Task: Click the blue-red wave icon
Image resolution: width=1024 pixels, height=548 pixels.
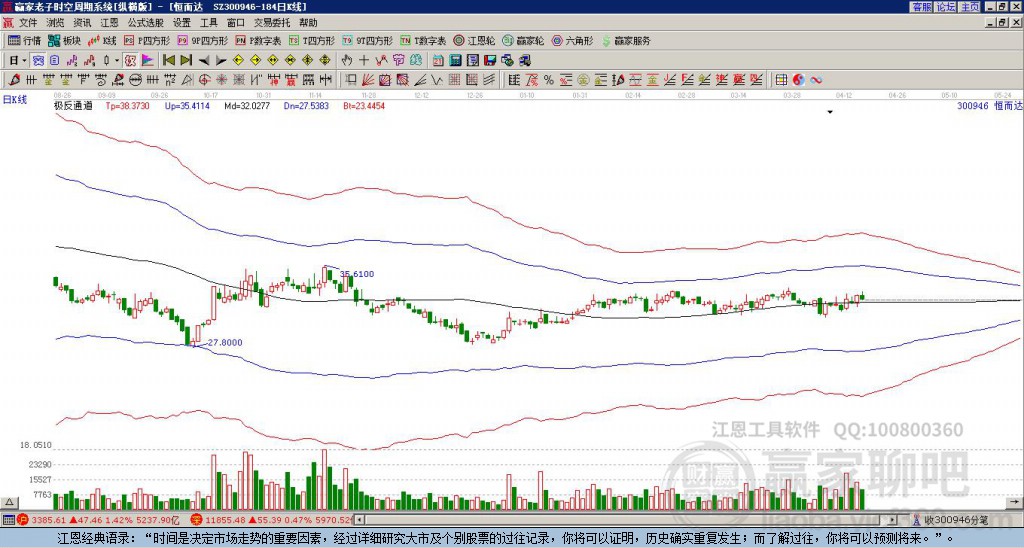Action: tap(816, 80)
